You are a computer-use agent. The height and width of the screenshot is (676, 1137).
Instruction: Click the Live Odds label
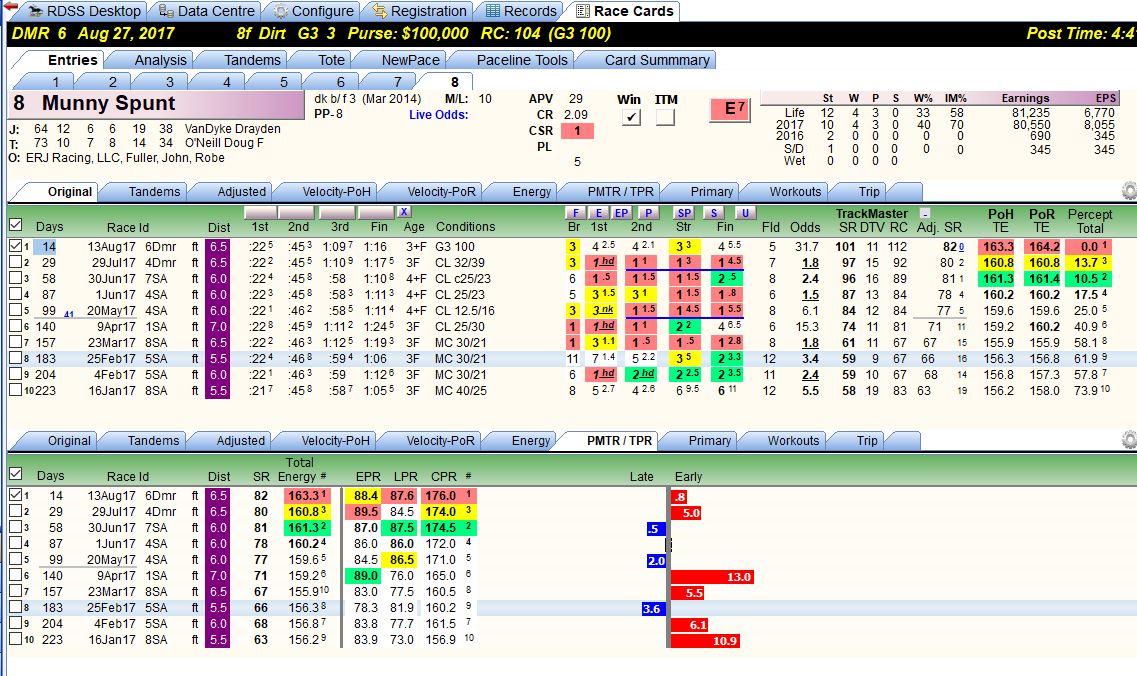tap(438, 115)
